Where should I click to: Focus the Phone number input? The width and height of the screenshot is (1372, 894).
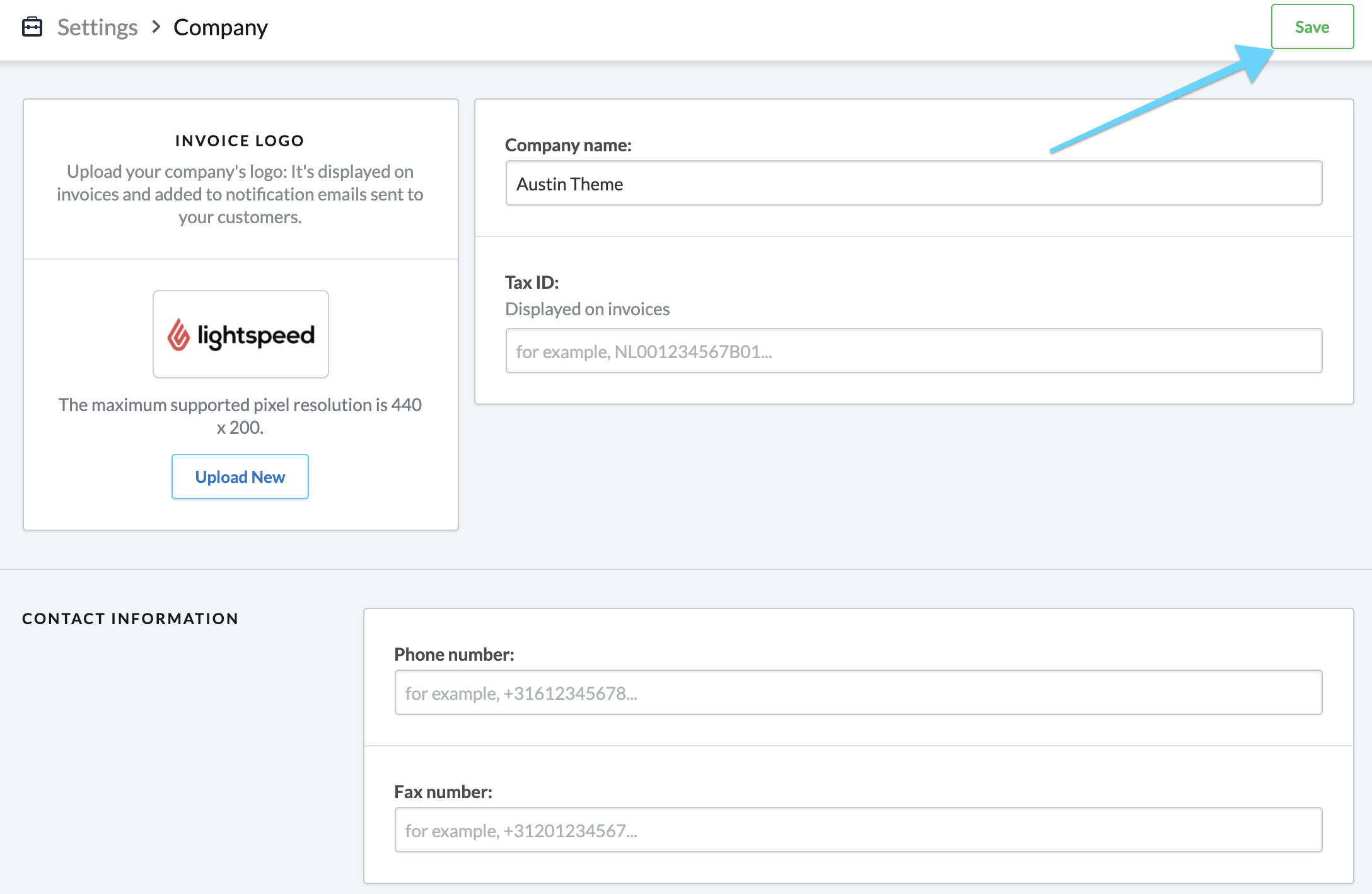[x=857, y=693]
